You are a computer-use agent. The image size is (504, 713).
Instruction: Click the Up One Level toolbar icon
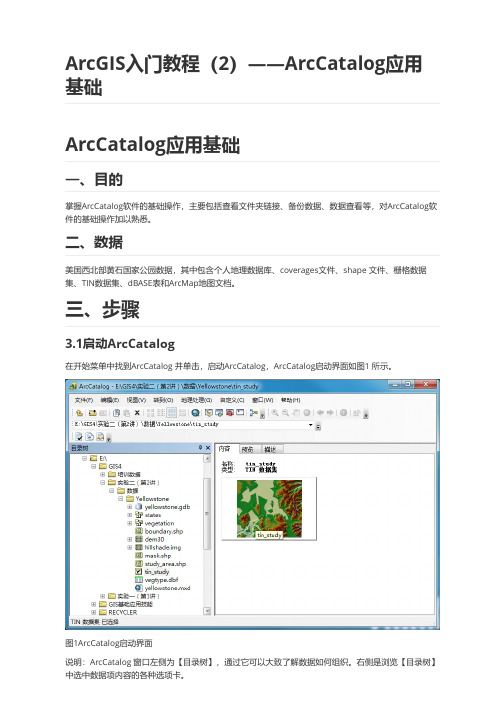click(x=79, y=413)
